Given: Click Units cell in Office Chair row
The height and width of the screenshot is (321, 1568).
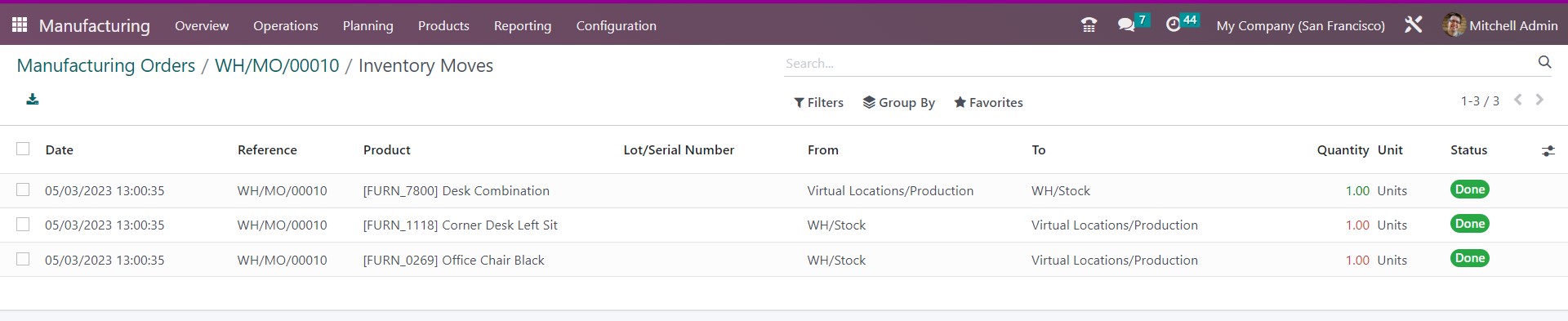Looking at the screenshot, I should tap(1392, 261).
